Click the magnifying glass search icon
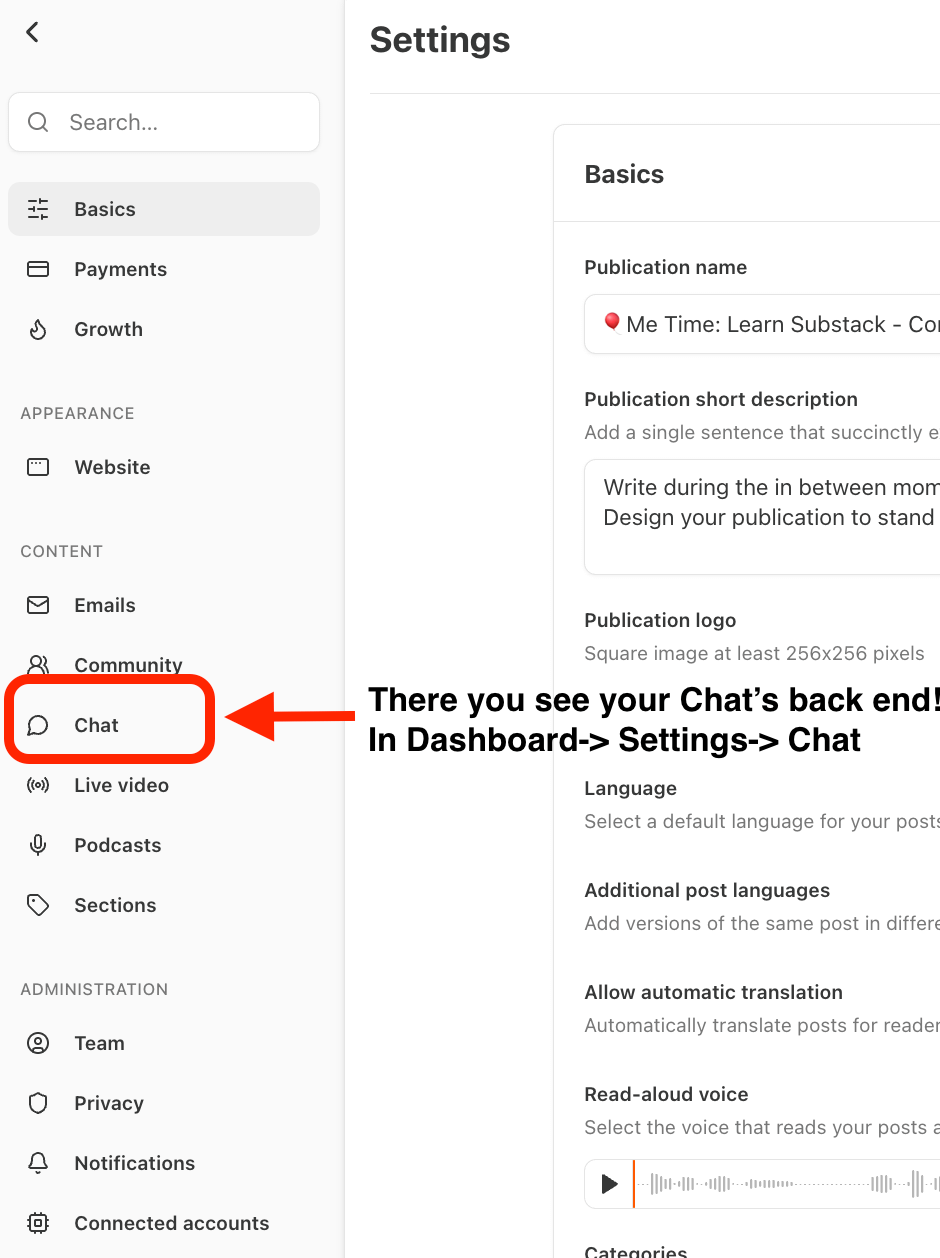940x1258 pixels. pos(38,122)
